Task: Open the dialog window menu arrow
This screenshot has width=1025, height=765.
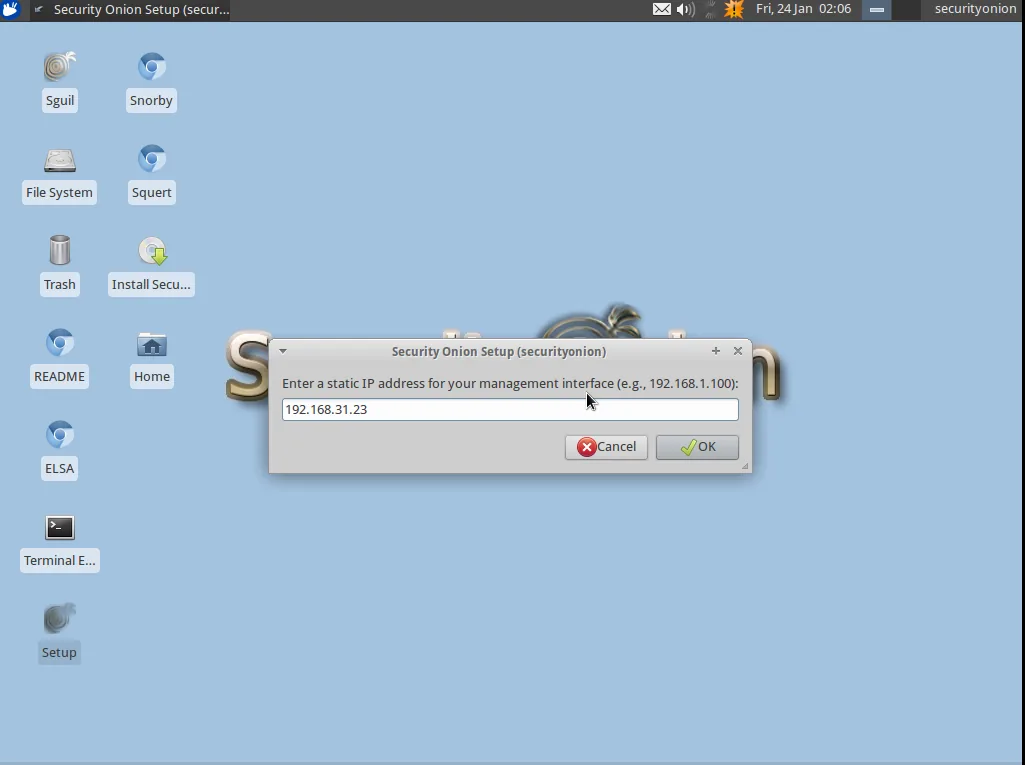Action: tap(283, 351)
